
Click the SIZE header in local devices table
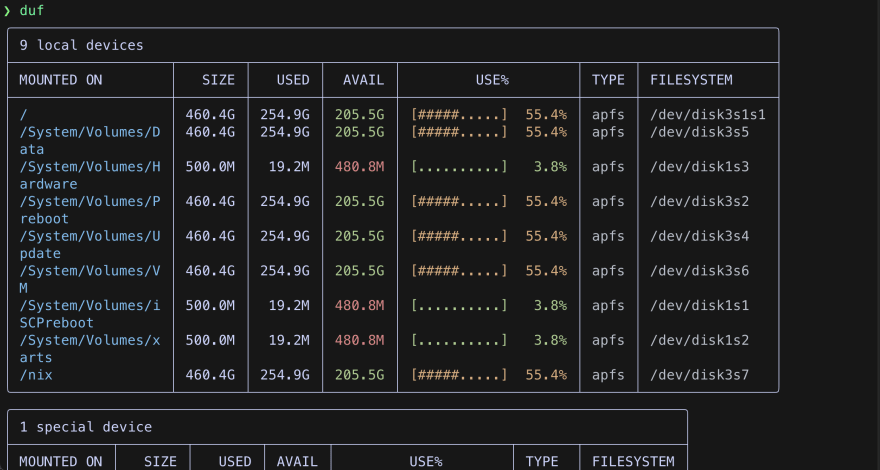click(218, 80)
